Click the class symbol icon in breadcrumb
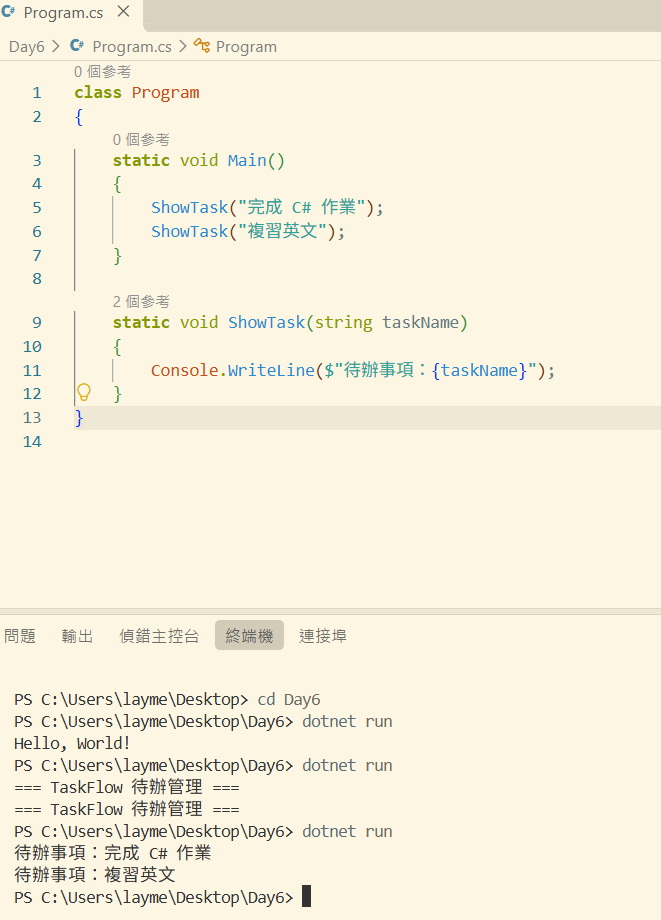This screenshot has width=661, height=920. coord(202,46)
